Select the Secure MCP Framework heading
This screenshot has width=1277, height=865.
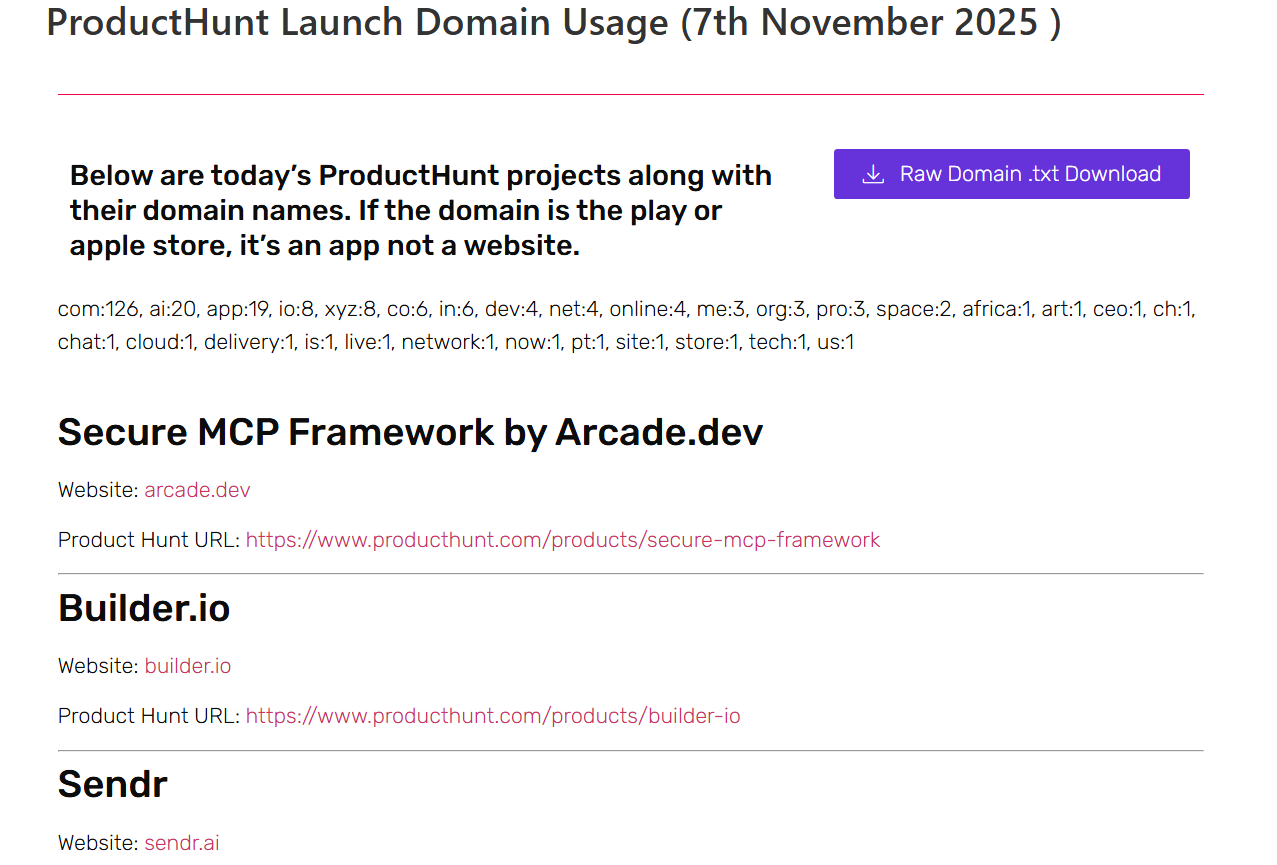pos(410,432)
